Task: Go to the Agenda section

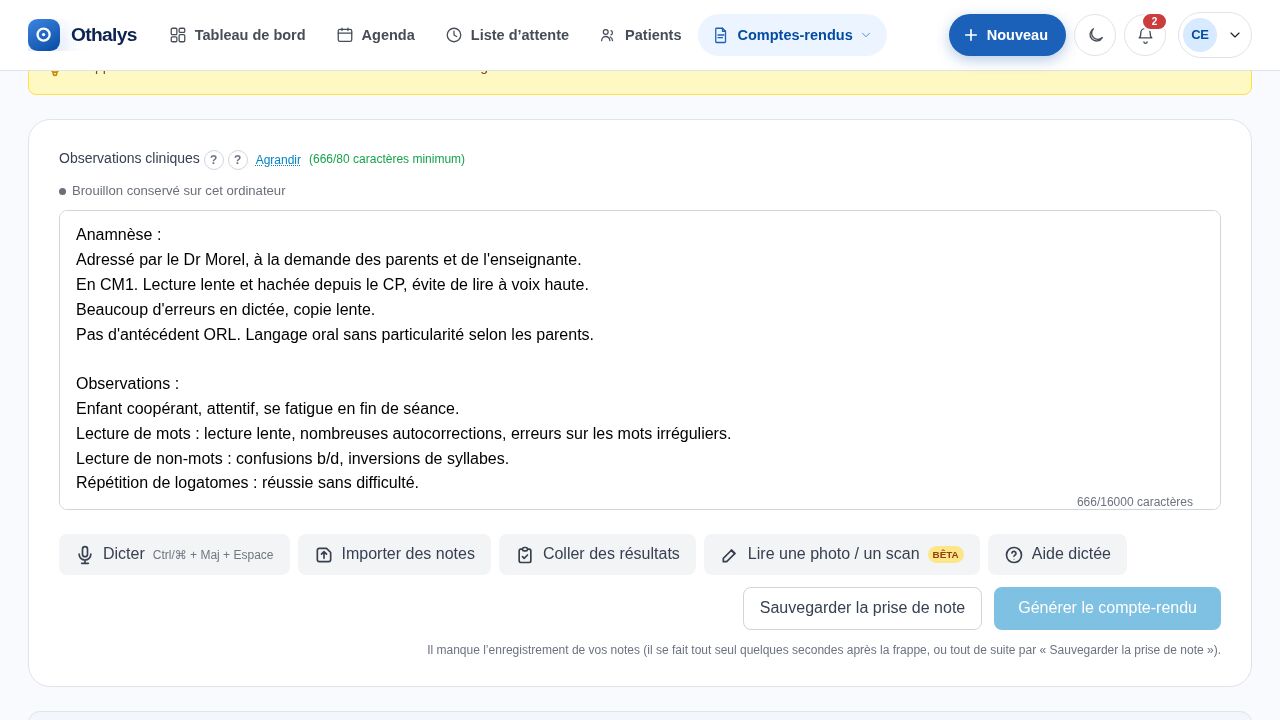Action: pos(376,35)
